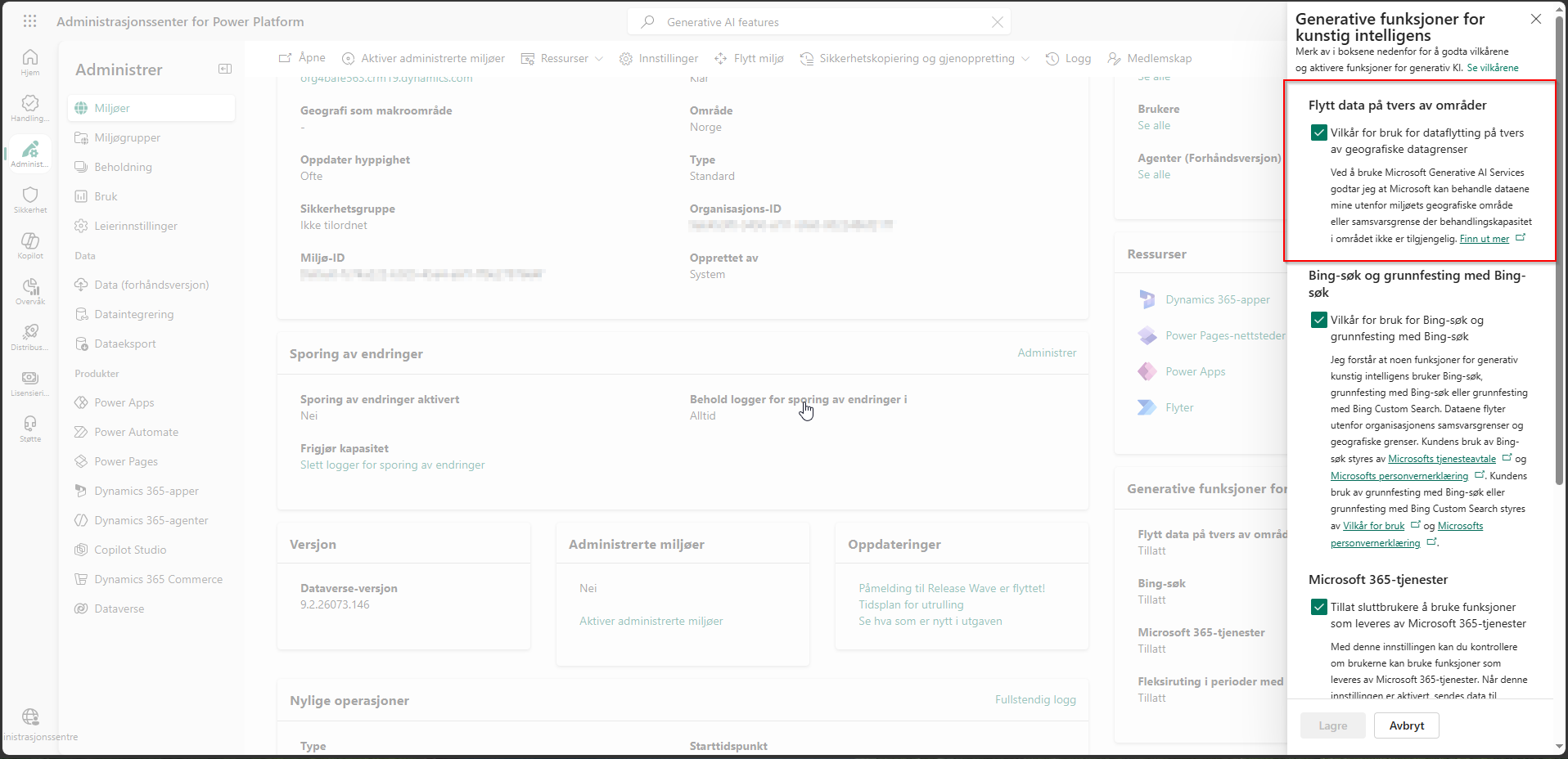Open Overvåk icon in left rail
1568x759 pixels.
pyautogui.click(x=30, y=291)
